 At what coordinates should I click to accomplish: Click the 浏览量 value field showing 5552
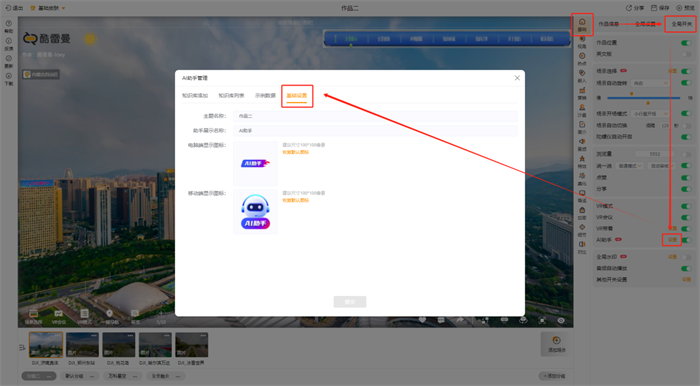[655, 154]
